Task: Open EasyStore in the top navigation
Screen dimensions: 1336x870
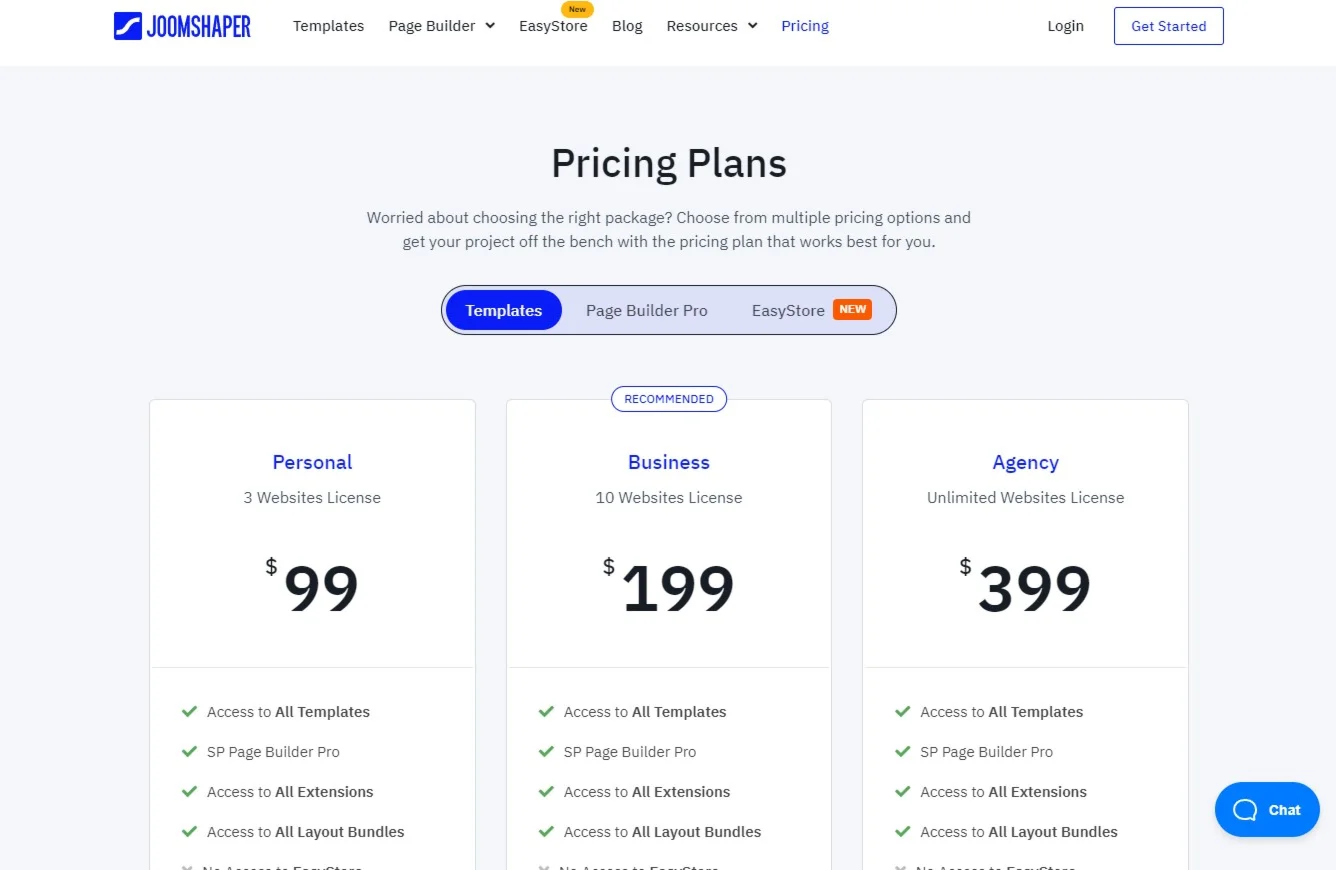Action: pos(553,26)
